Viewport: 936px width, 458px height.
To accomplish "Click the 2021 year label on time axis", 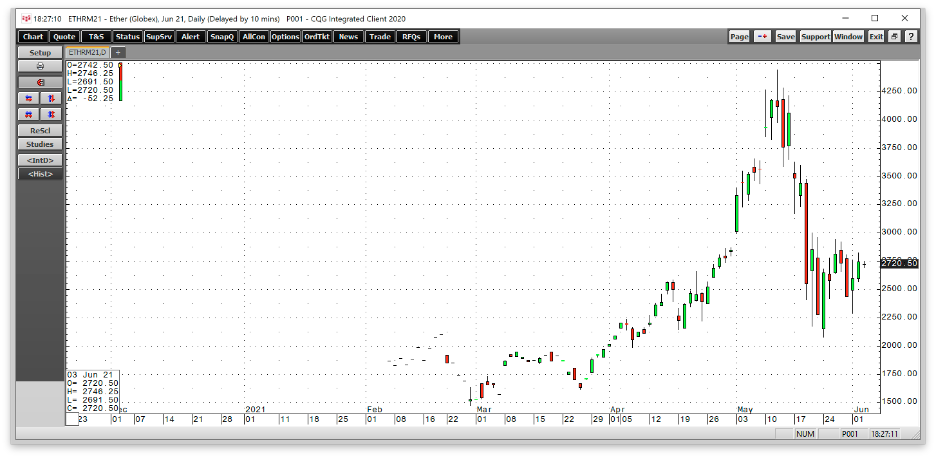I will 255,410.
